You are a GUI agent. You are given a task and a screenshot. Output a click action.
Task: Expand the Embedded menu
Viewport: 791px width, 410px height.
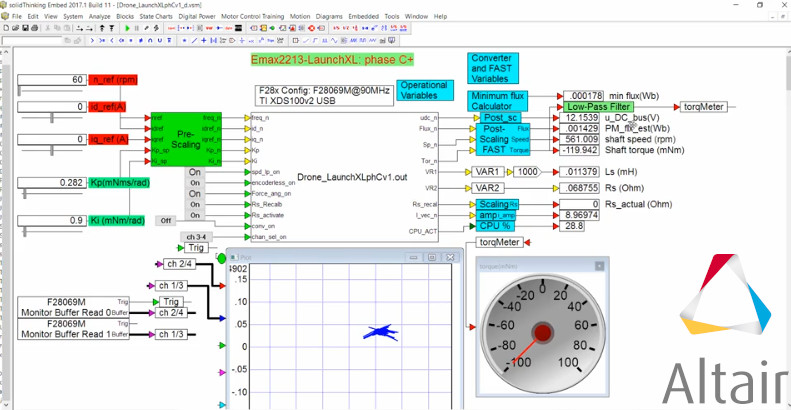(x=365, y=17)
